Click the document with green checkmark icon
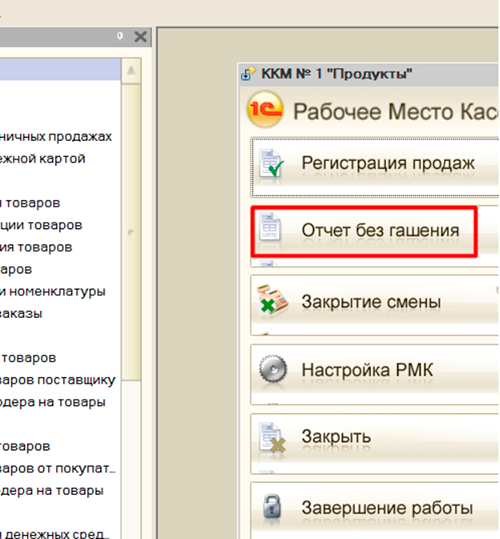500x539 pixels. (271, 163)
